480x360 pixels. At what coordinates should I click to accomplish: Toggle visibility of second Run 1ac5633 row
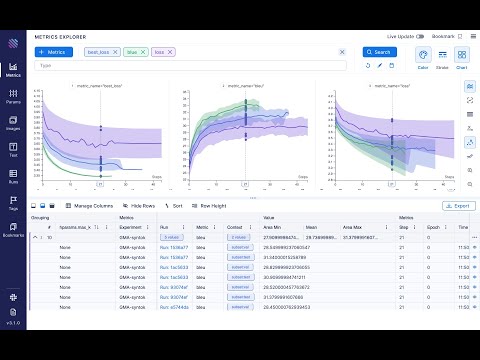[475, 277]
